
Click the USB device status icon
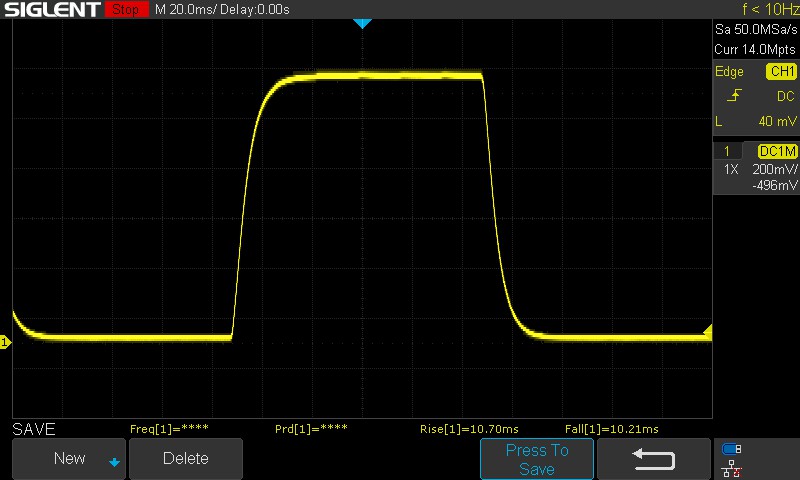point(732,449)
